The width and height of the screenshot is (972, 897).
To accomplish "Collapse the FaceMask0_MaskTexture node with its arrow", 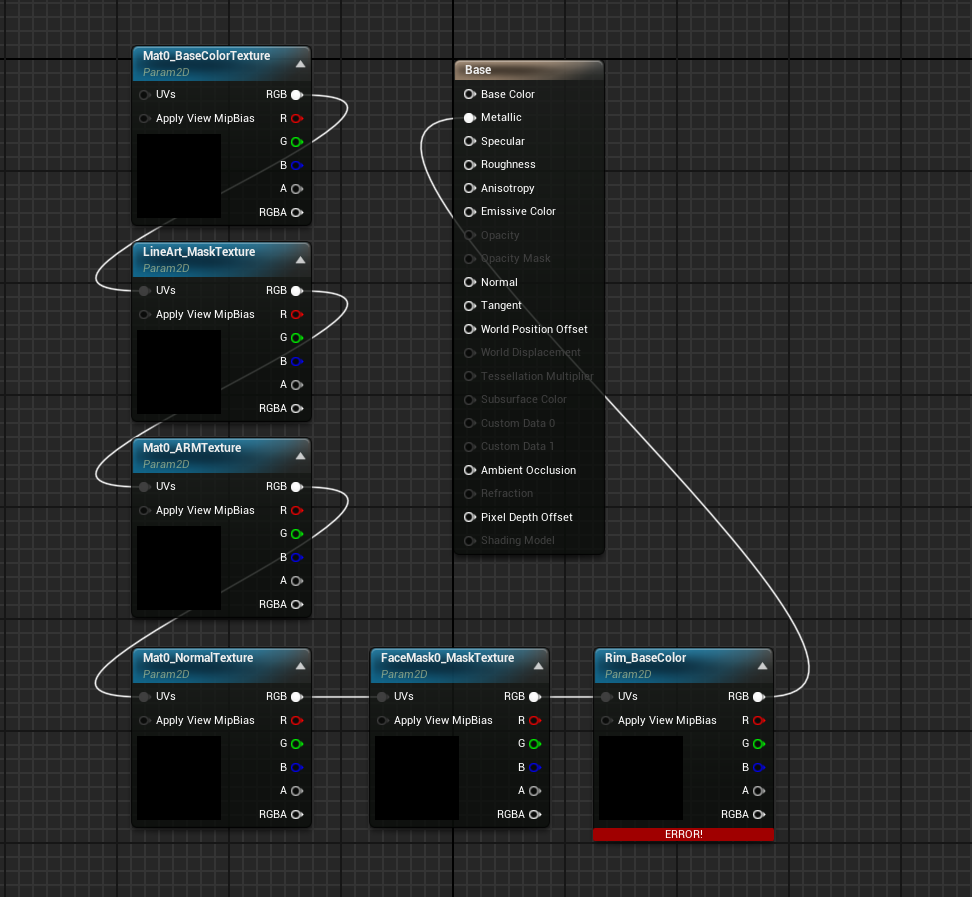I will point(539,666).
